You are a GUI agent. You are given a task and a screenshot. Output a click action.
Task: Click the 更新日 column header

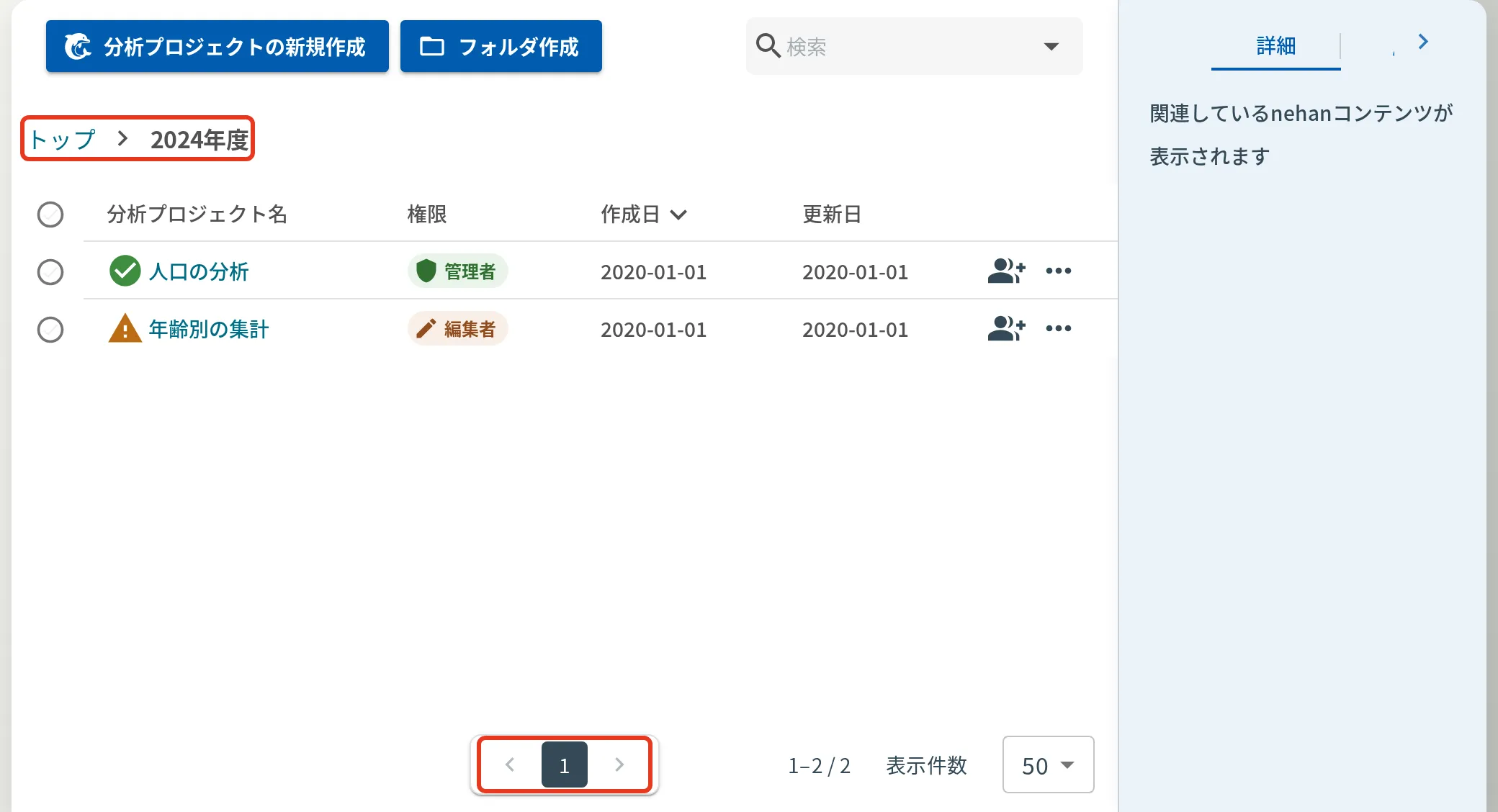(x=832, y=214)
